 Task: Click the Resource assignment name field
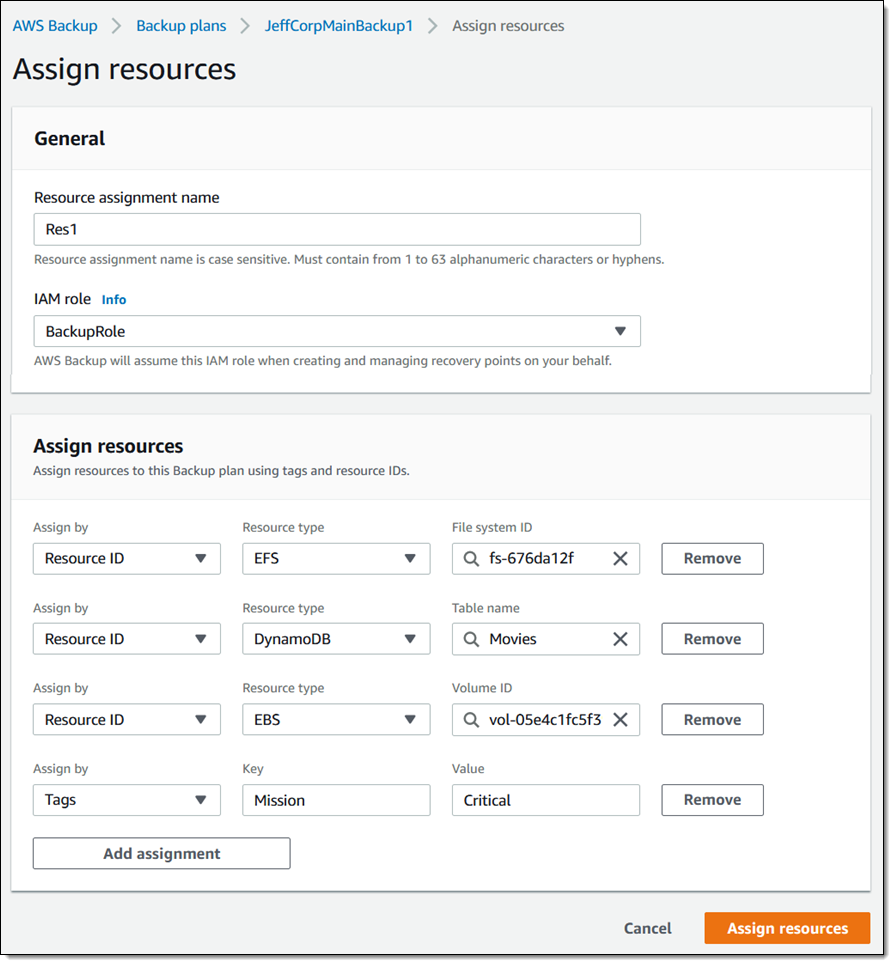[337, 229]
